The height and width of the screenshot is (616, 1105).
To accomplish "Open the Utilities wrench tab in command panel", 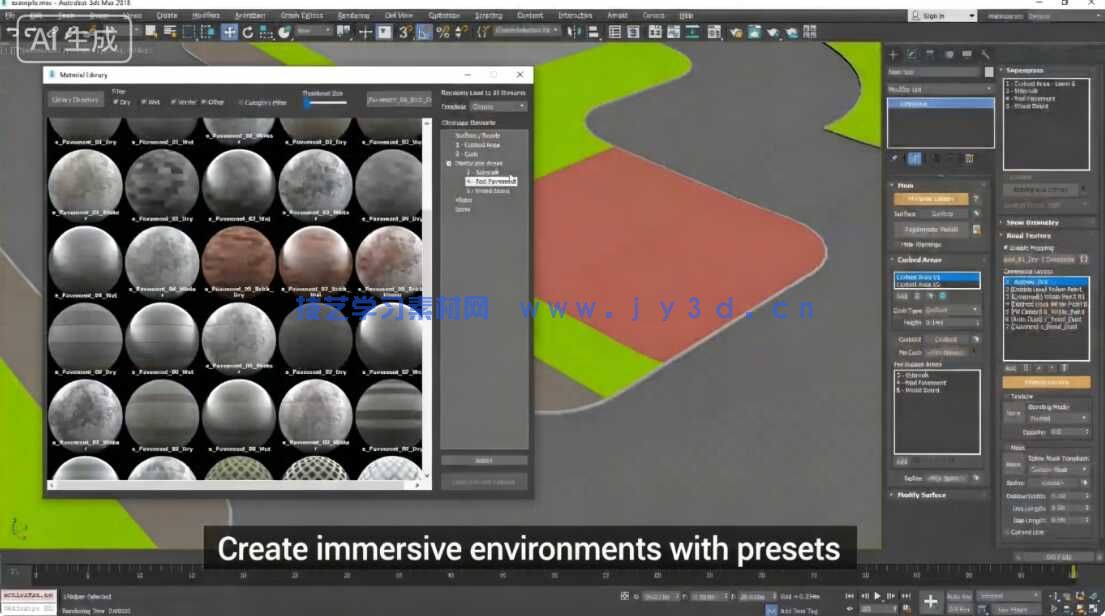I will [985, 54].
